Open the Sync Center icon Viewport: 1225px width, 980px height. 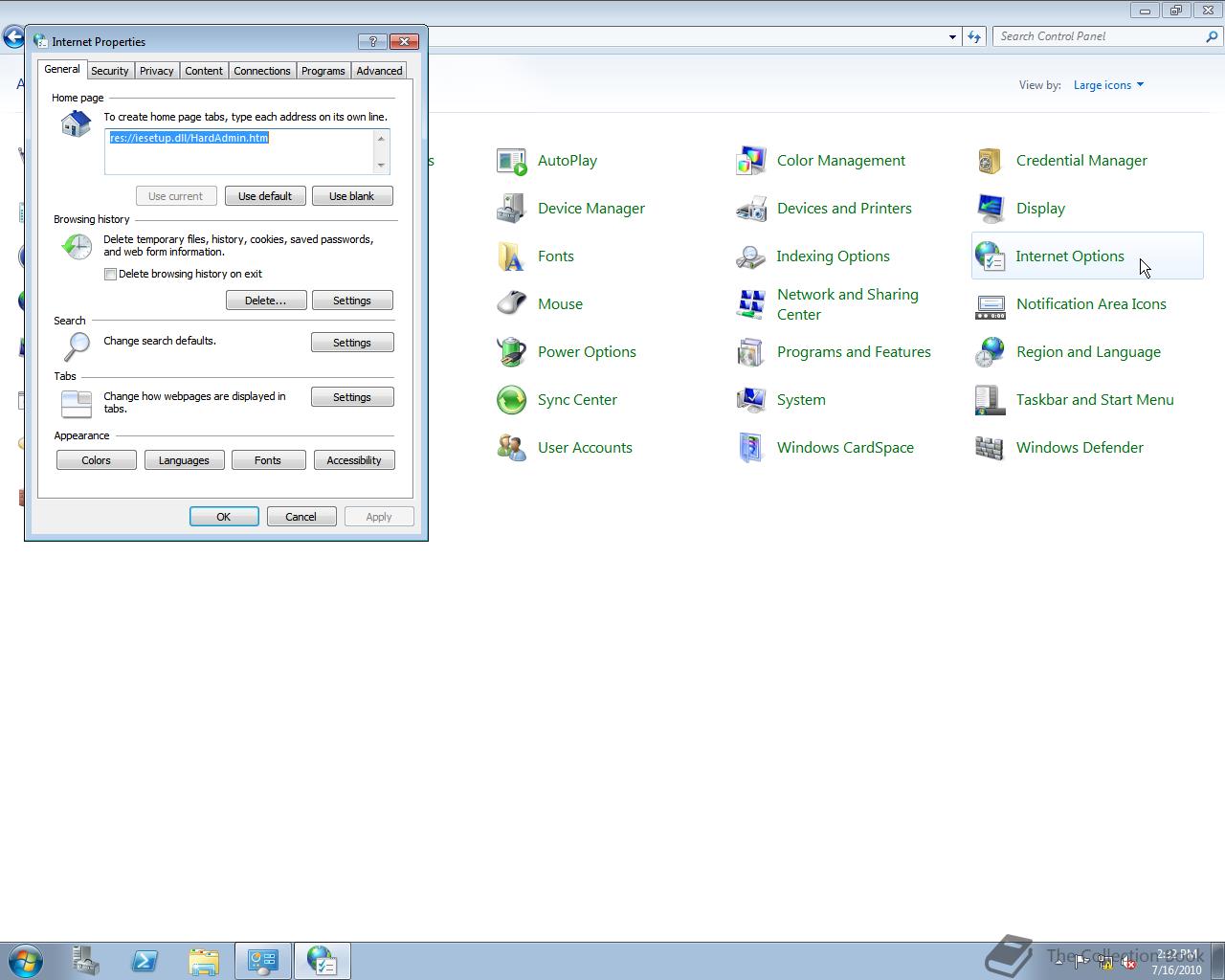[x=512, y=400]
